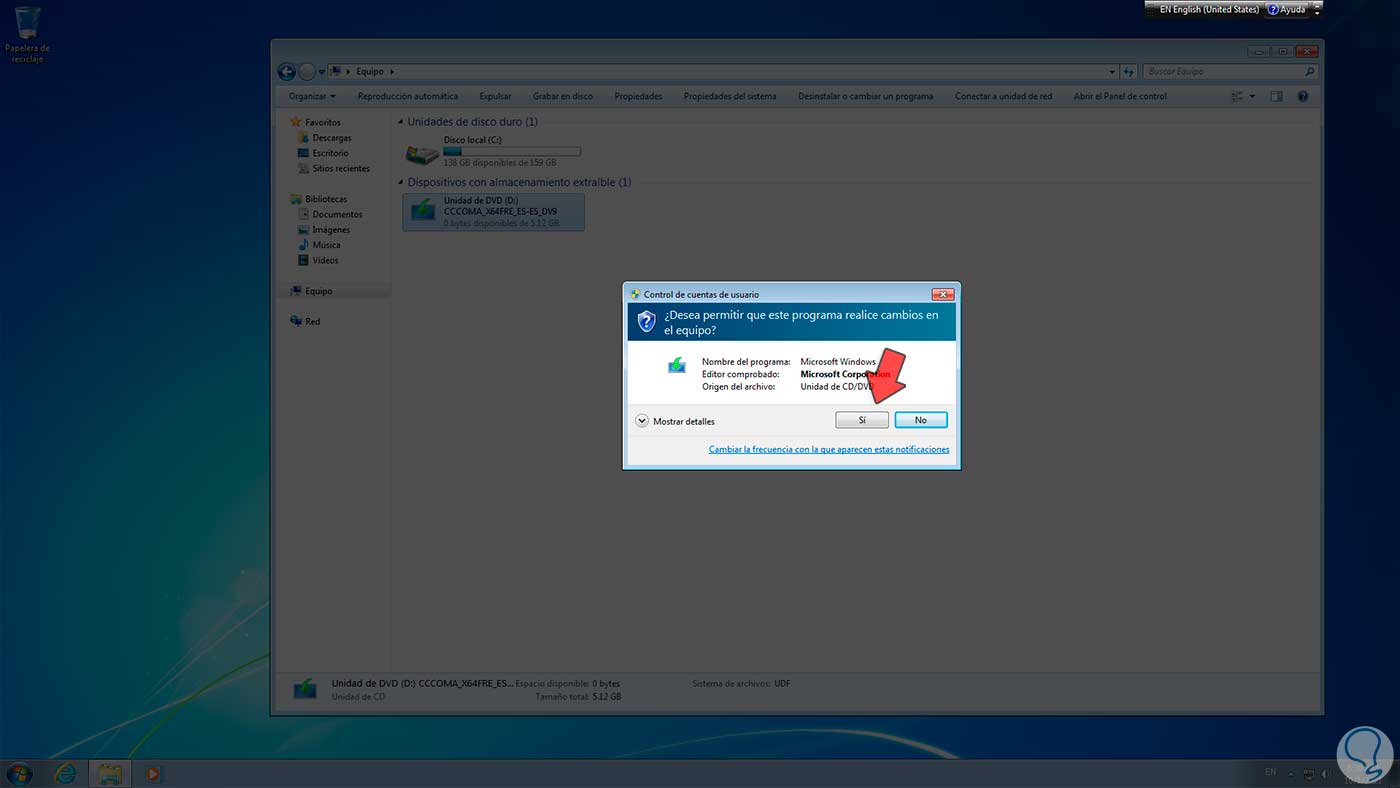Open Windows Media Player from the taskbar
The width and height of the screenshot is (1400, 788).
pyautogui.click(x=153, y=773)
